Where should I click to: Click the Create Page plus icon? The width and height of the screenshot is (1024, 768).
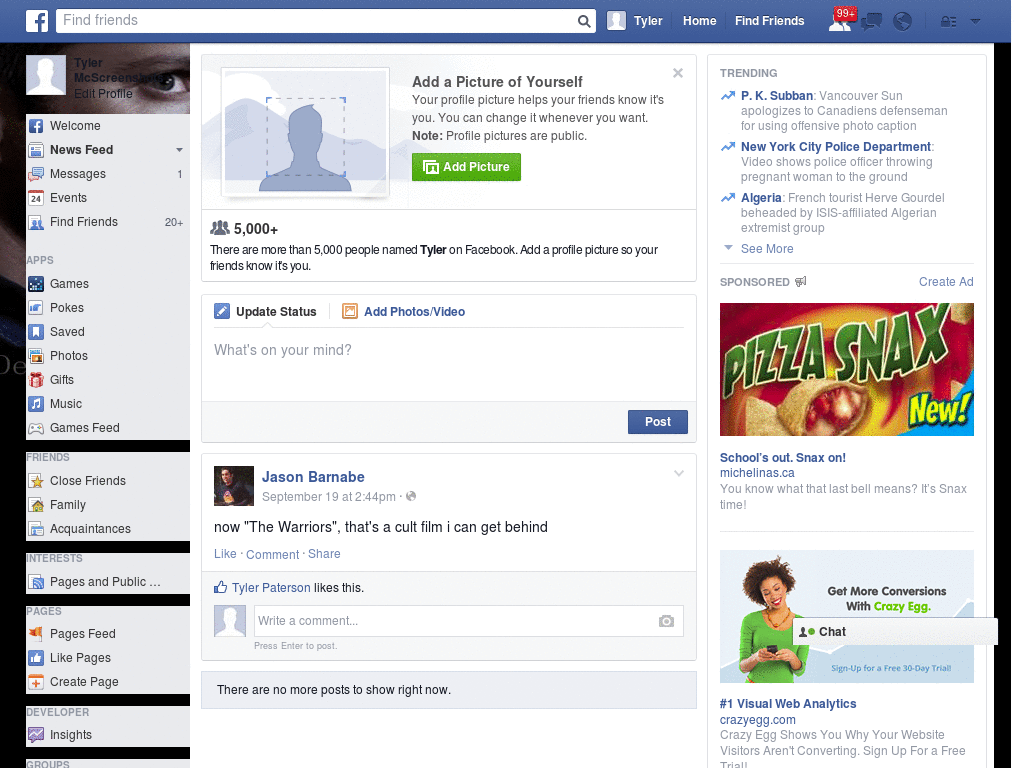(x=36, y=682)
